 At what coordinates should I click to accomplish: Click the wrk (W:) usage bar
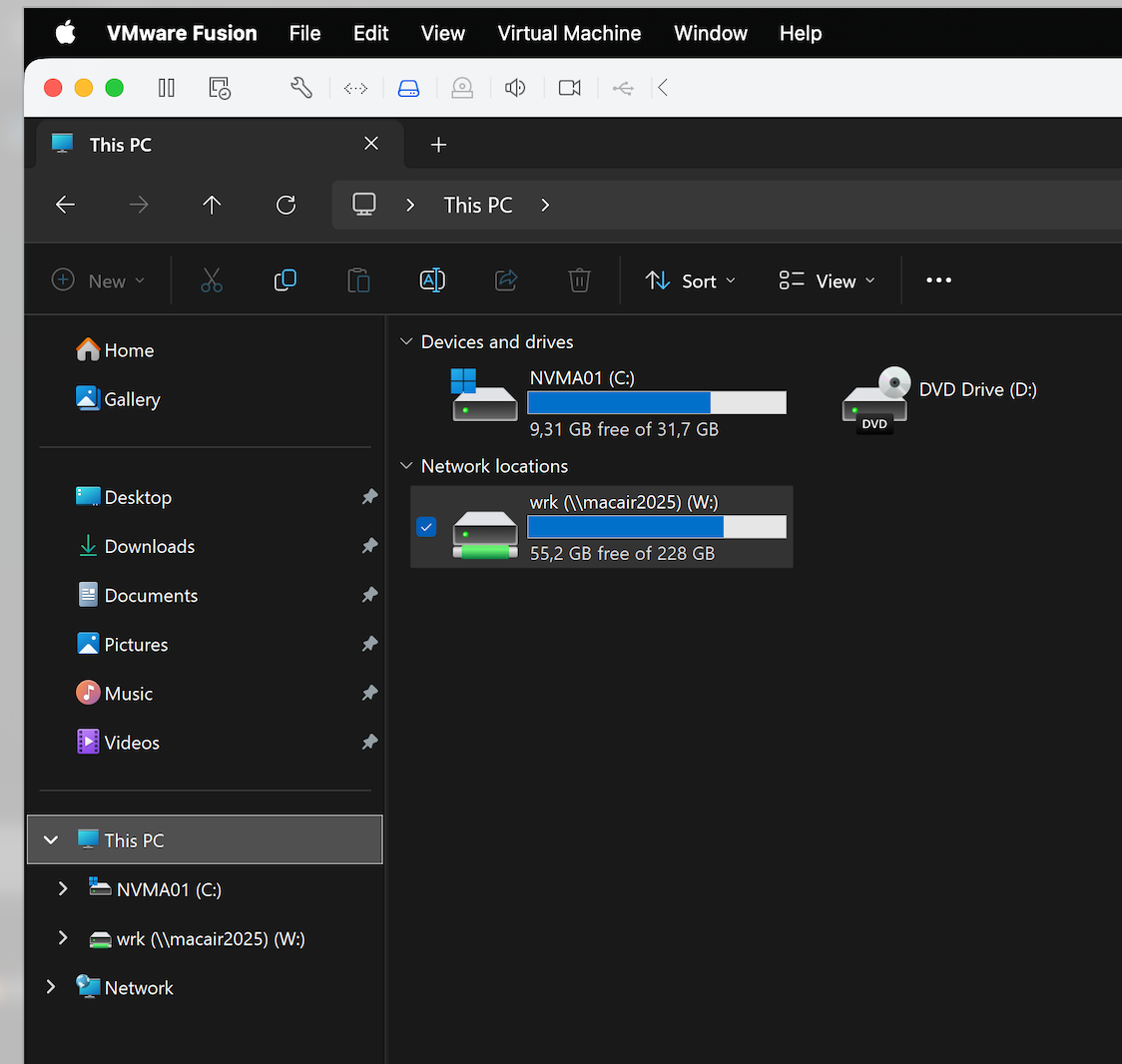pos(657,527)
